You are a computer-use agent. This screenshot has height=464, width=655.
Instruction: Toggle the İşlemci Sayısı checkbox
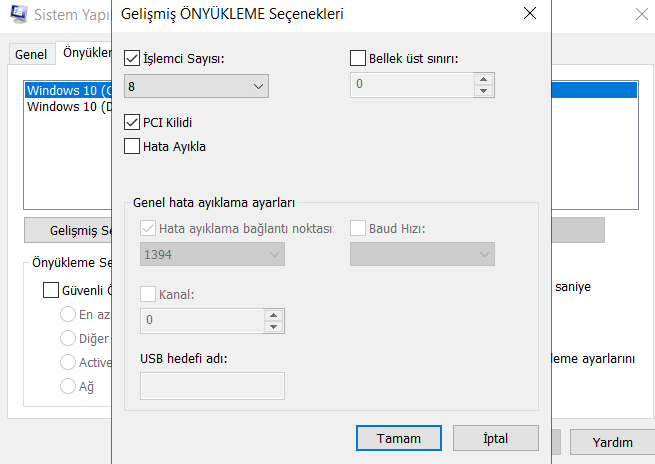point(133,58)
